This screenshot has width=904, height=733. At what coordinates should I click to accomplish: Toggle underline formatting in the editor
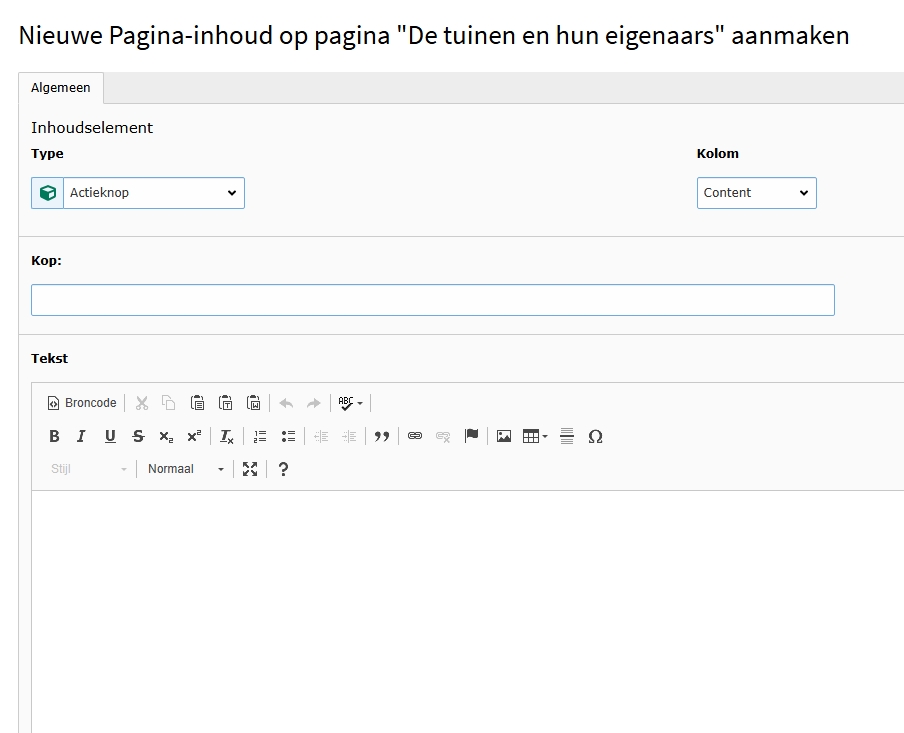tap(110, 436)
